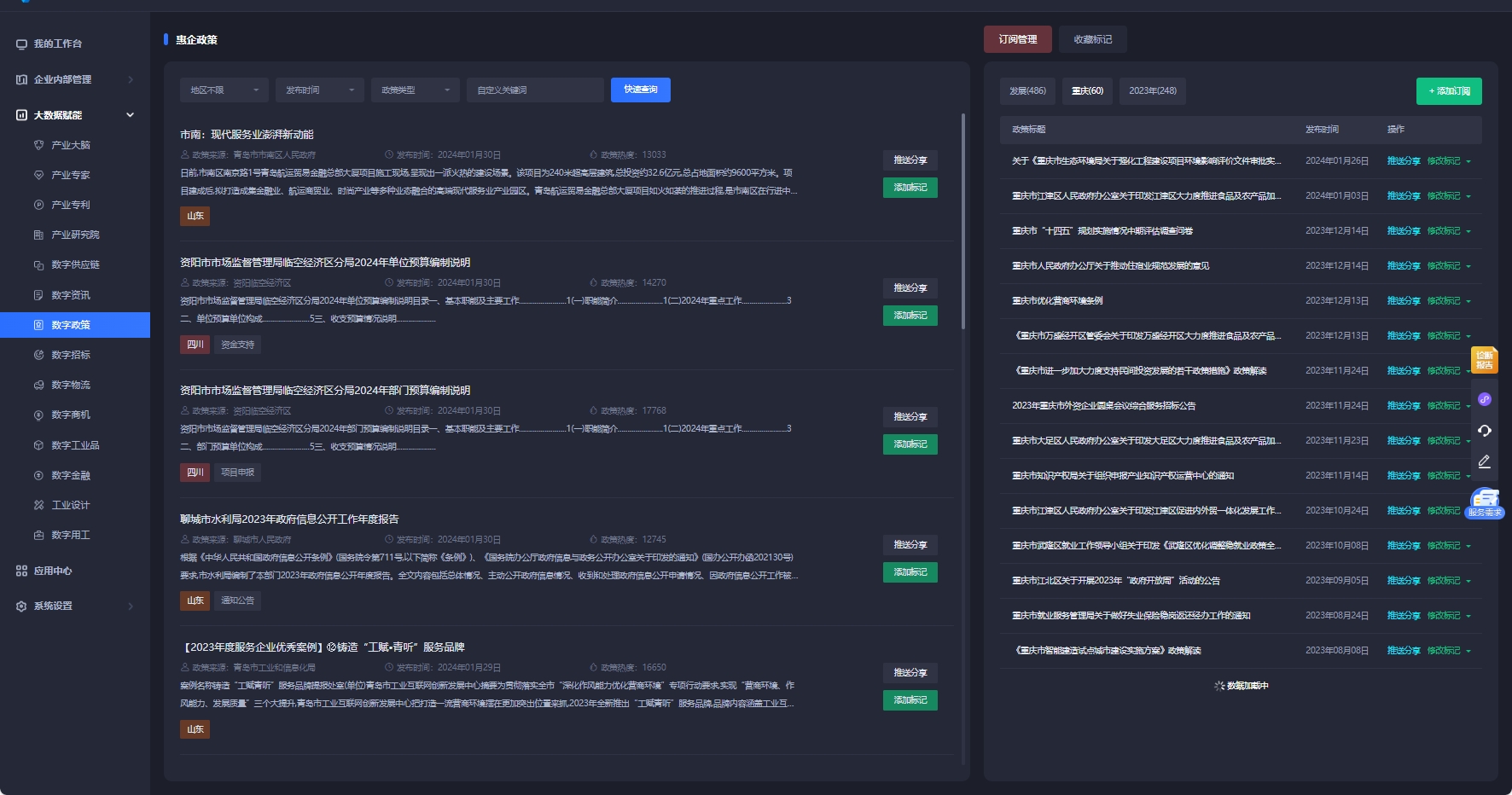Click 推送分享 for 市南：现代服务业澎湃新动能
Viewport: 1512px width, 795px height.
click(910, 160)
